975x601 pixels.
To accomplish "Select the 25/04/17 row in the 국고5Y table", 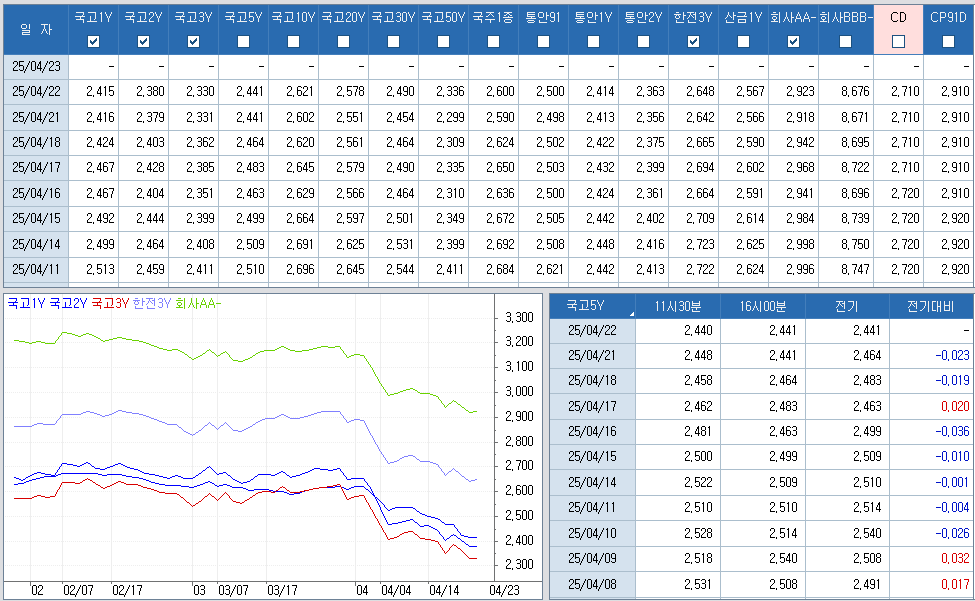I will click(591, 407).
